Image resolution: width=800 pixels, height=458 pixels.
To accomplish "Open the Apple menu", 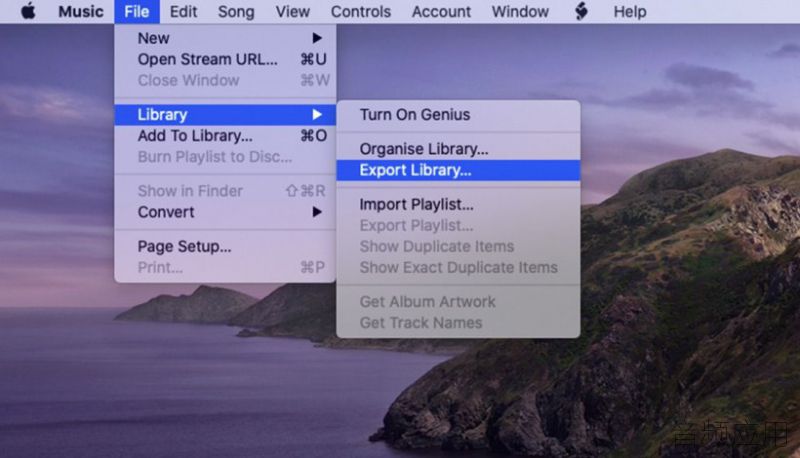I will [28, 11].
